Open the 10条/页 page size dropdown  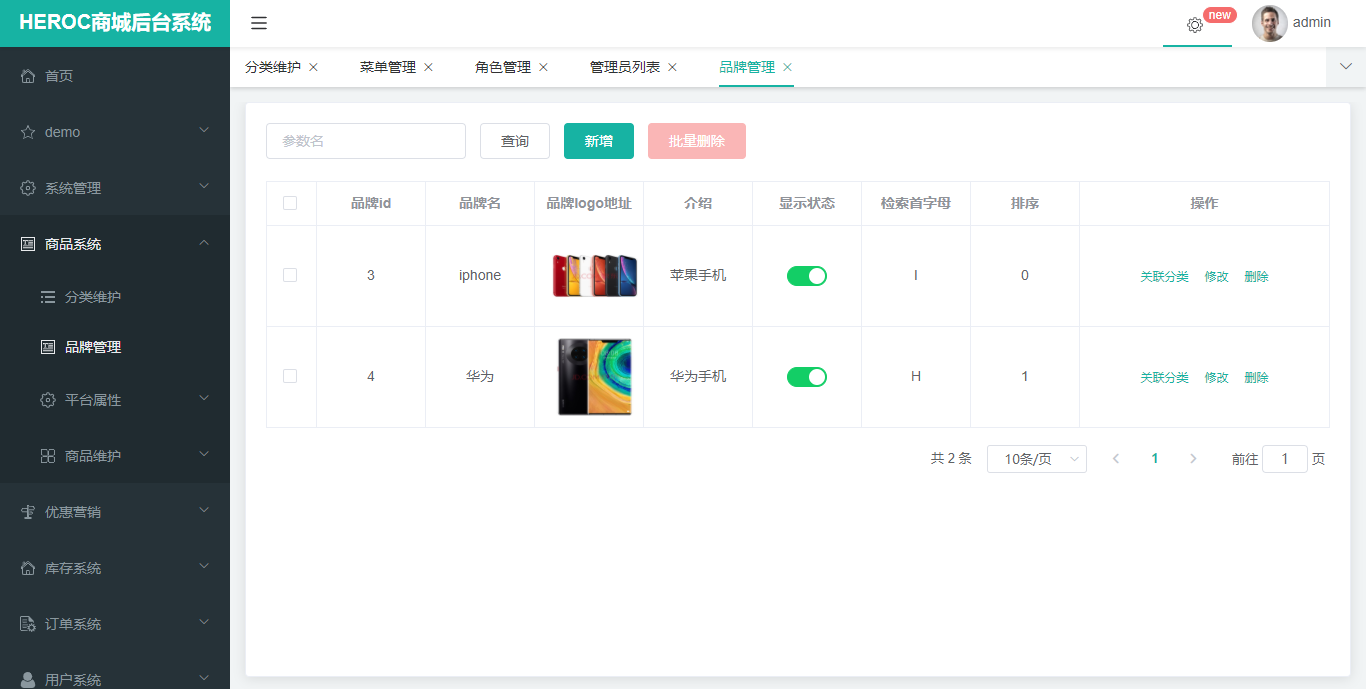point(1037,459)
